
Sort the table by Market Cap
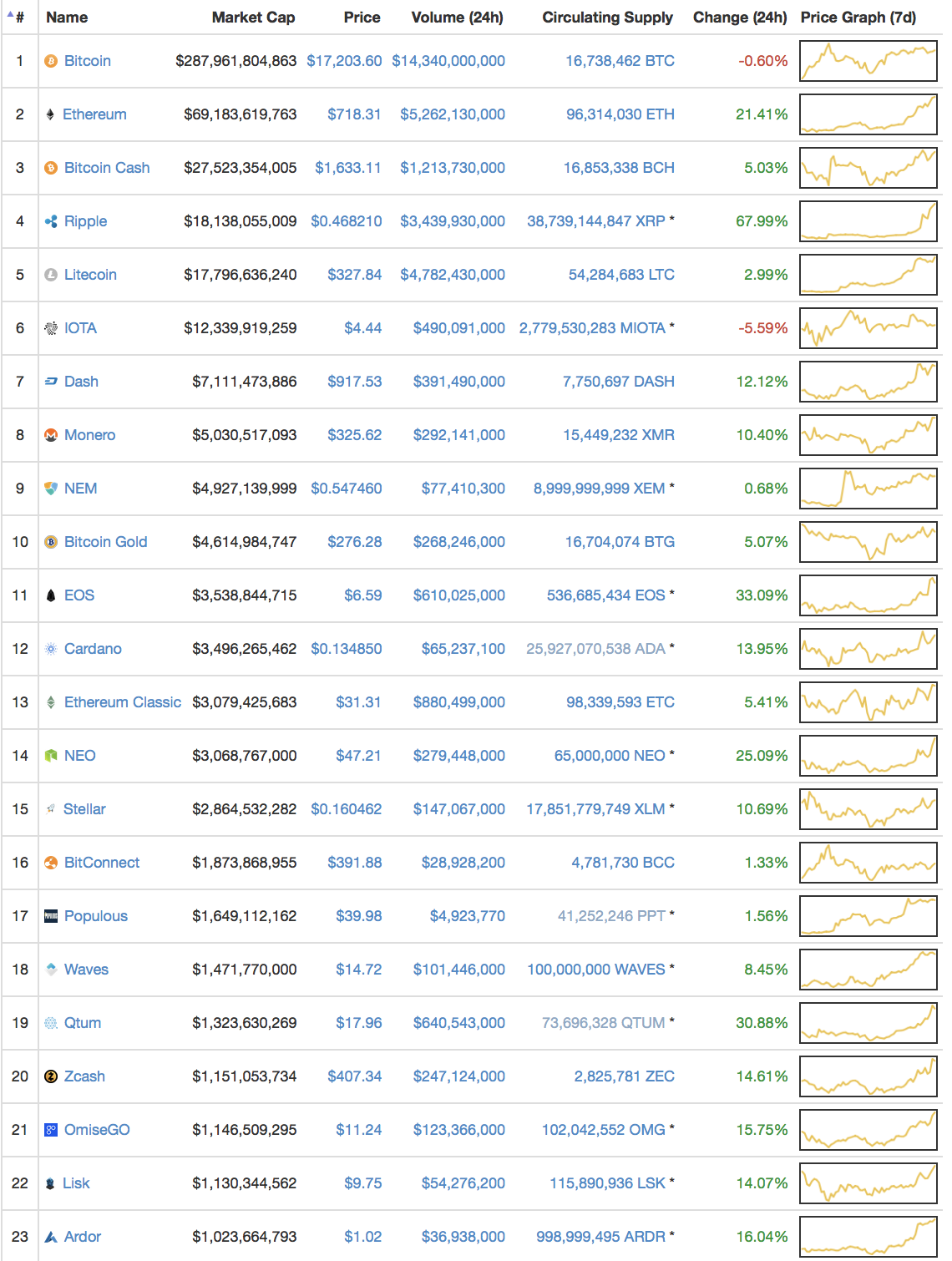pos(253,18)
